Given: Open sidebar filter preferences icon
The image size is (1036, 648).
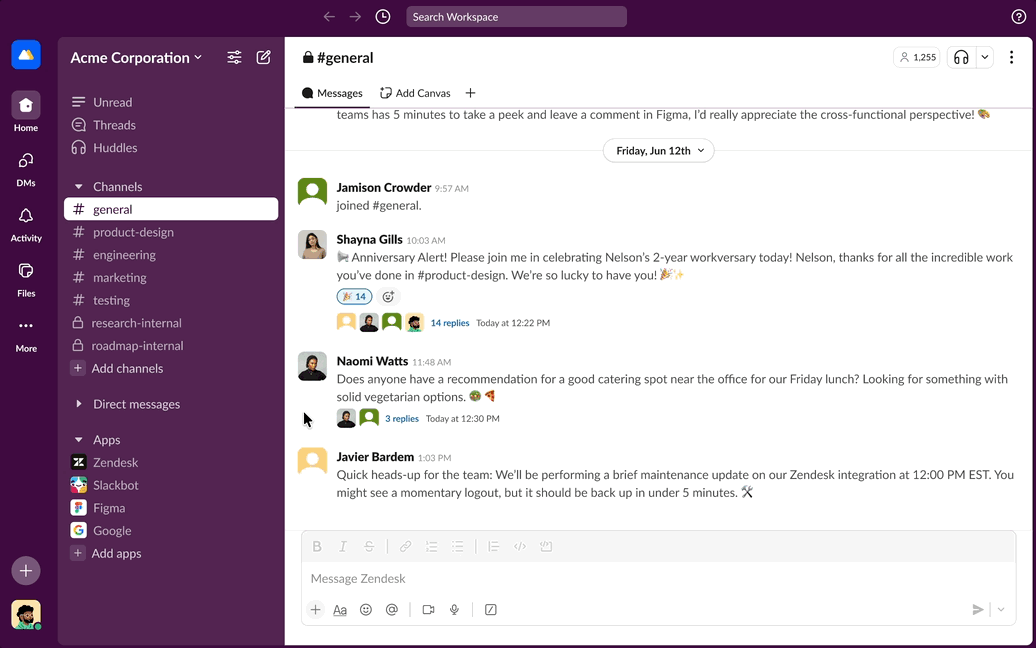Looking at the screenshot, I should point(234,57).
